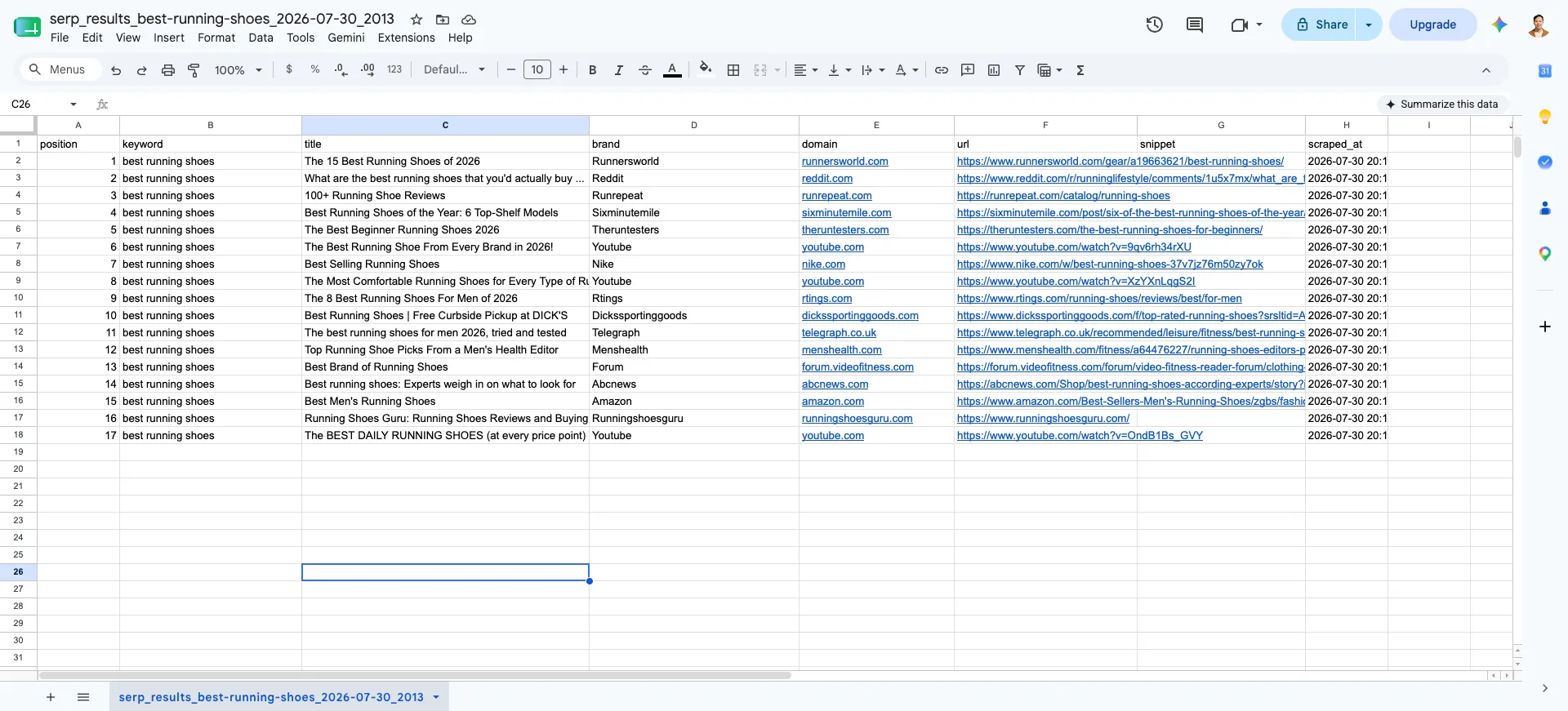The height and width of the screenshot is (711, 1568).
Task: Toggle strikethrough formatting
Action: coord(645,70)
